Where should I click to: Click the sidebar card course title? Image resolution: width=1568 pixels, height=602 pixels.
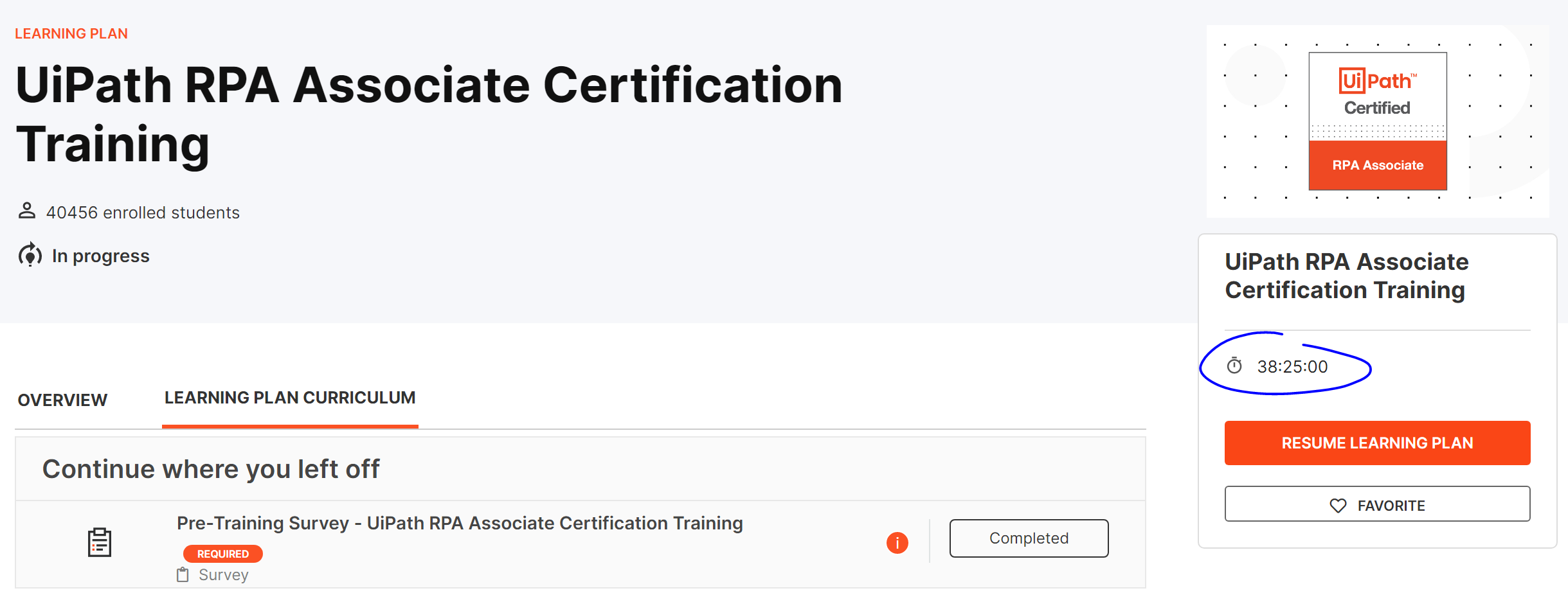click(1346, 276)
